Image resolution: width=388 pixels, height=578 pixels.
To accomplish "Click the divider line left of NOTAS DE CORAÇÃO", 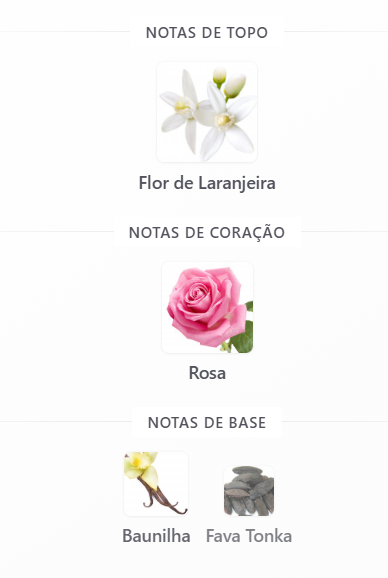I will click(x=57, y=231).
